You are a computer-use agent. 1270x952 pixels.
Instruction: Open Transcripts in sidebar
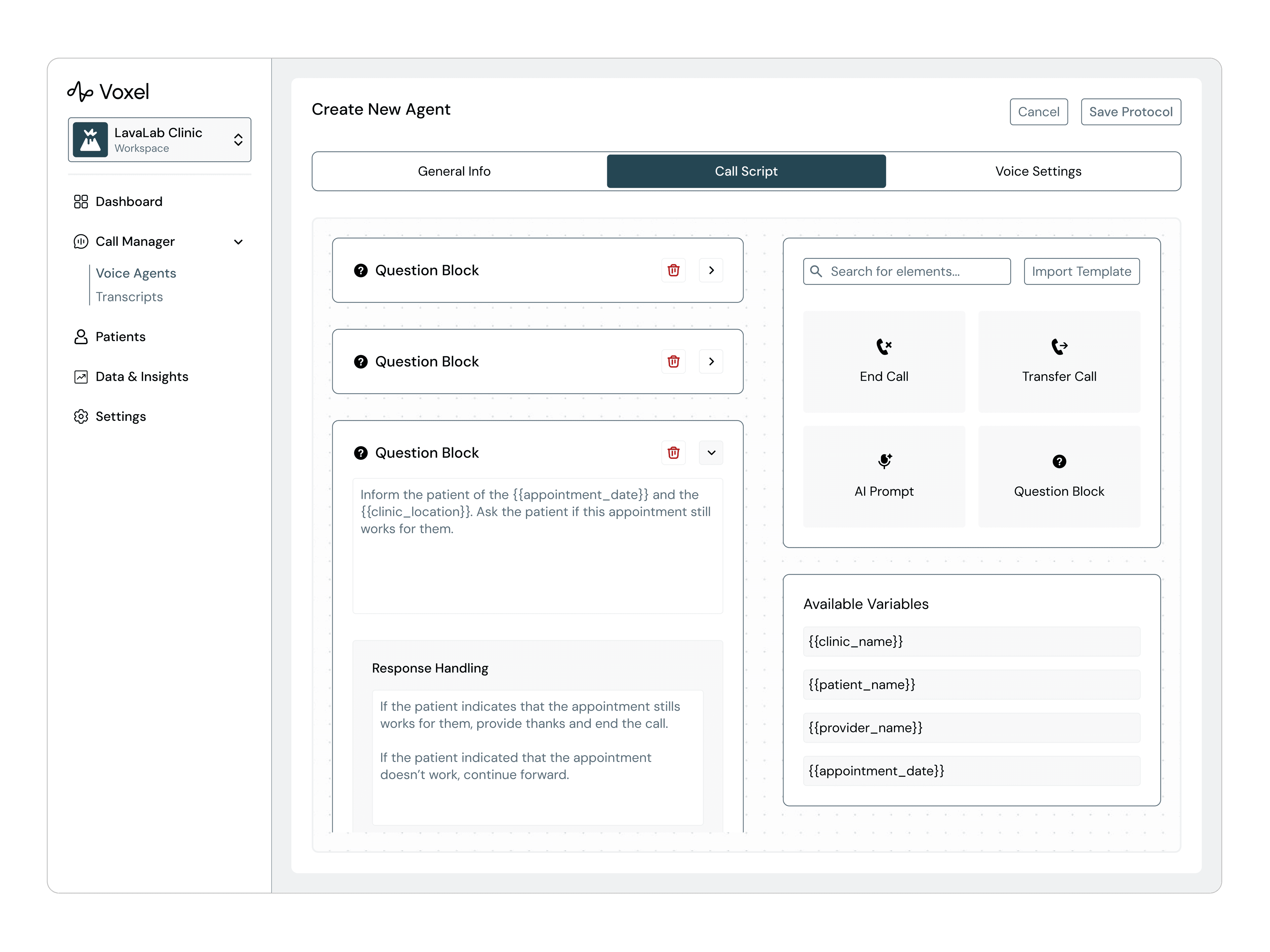pyautogui.click(x=129, y=297)
